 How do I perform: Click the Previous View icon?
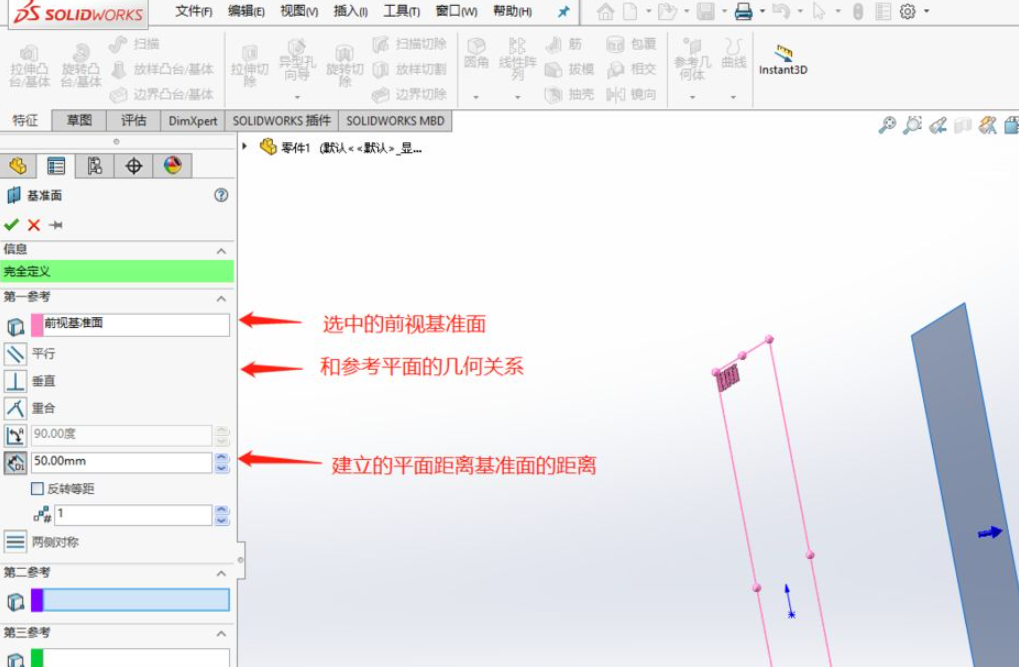tap(937, 125)
